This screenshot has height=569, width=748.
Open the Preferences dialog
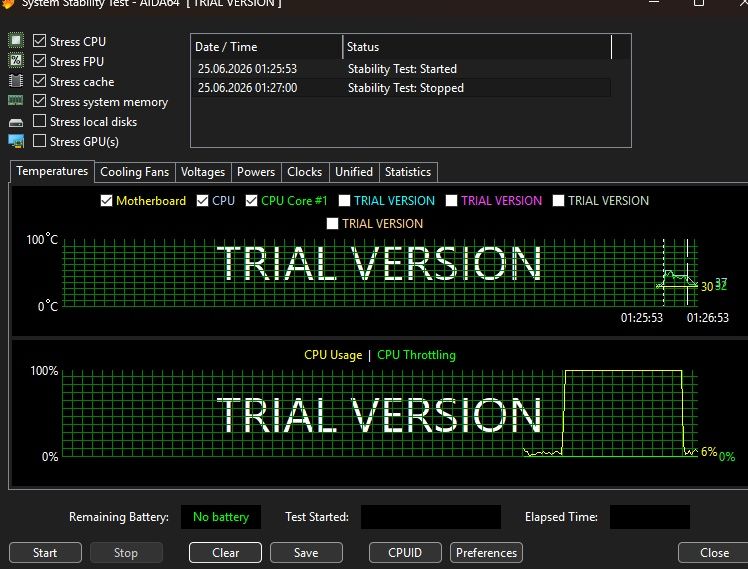pyautogui.click(x=486, y=553)
